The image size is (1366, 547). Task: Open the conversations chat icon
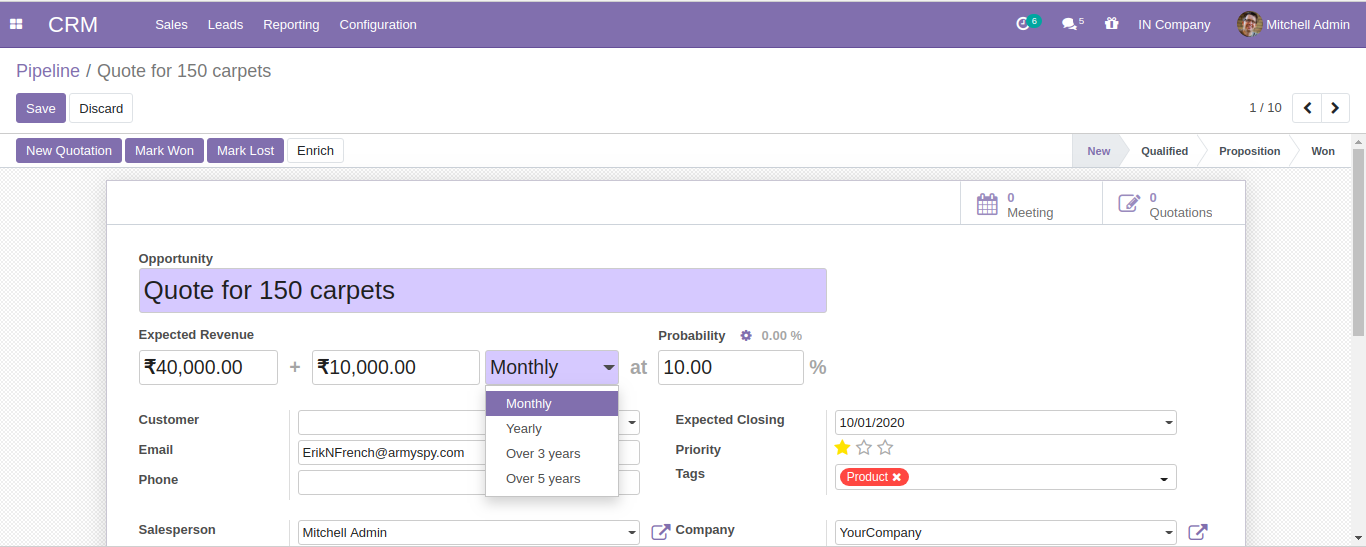pyautogui.click(x=1069, y=24)
